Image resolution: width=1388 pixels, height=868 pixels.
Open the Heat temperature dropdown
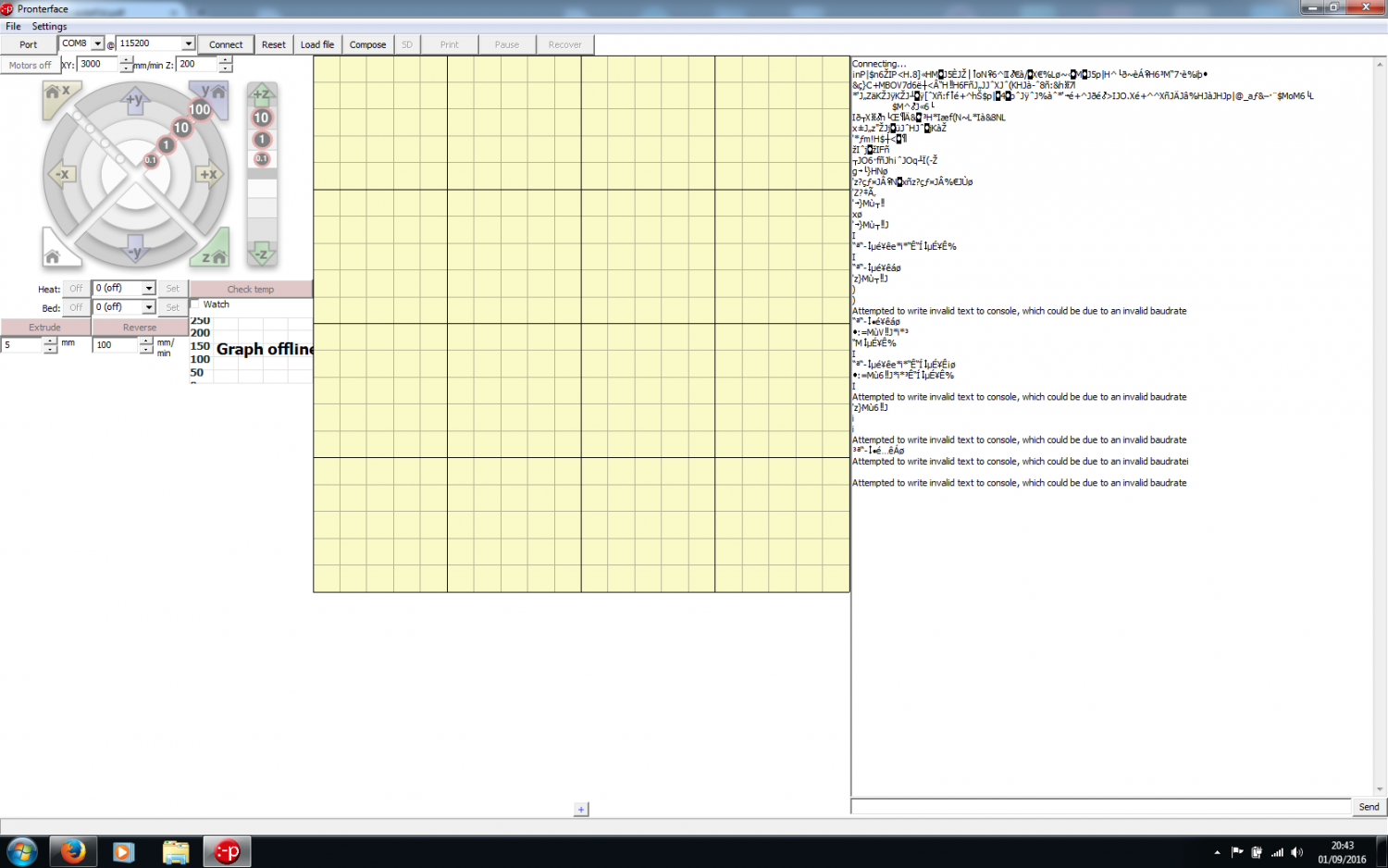[x=148, y=289]
